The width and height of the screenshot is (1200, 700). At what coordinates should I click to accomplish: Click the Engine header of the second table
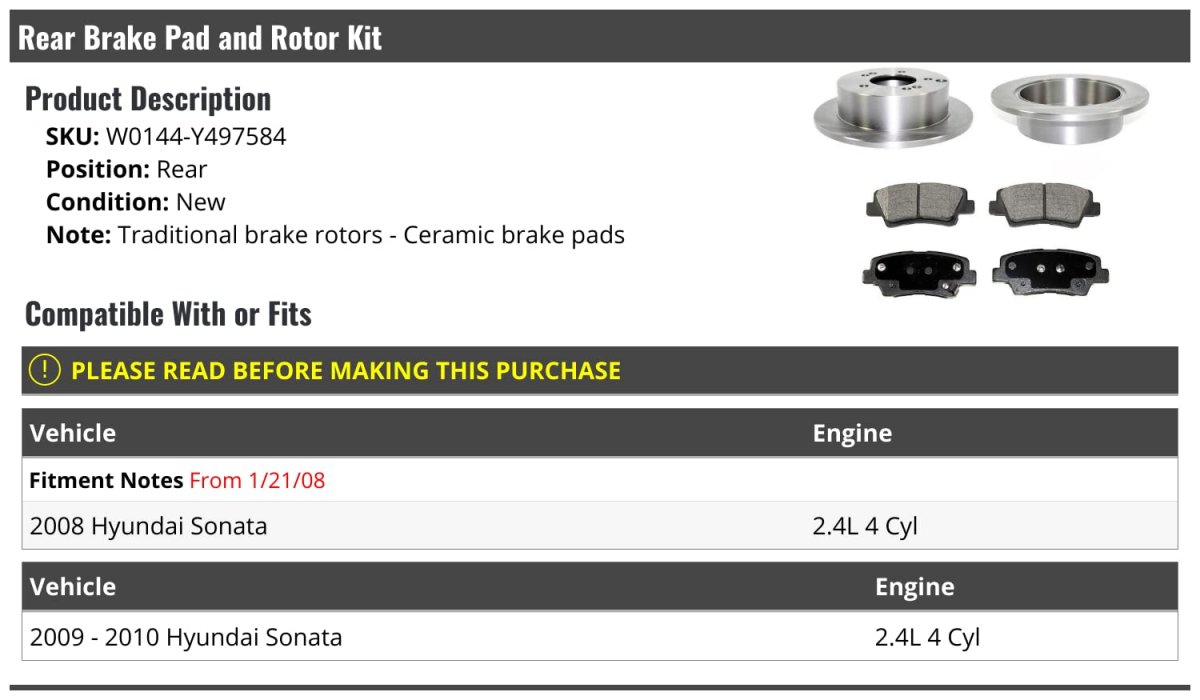click(x=914, y=587)
